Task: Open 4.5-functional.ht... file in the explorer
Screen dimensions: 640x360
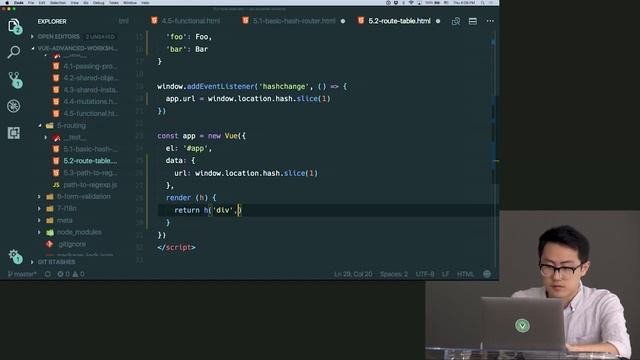Action: (x=91, y=113)
